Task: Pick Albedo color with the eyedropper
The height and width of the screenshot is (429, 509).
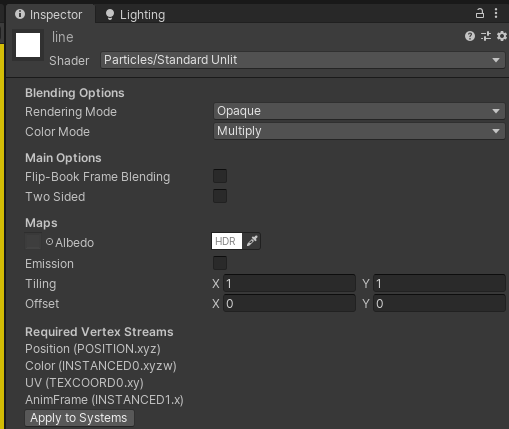Action: click(252, 241)
